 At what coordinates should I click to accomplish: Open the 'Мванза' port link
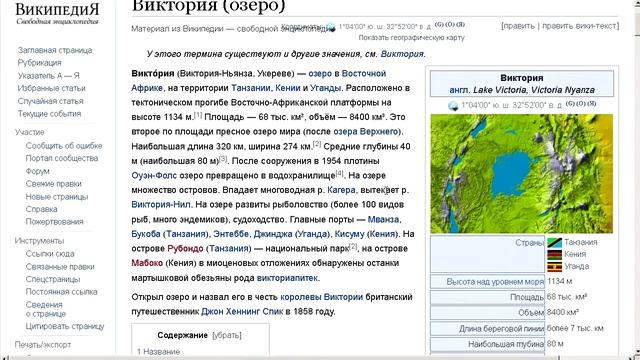pyautogui.click(x=383, y=219)
